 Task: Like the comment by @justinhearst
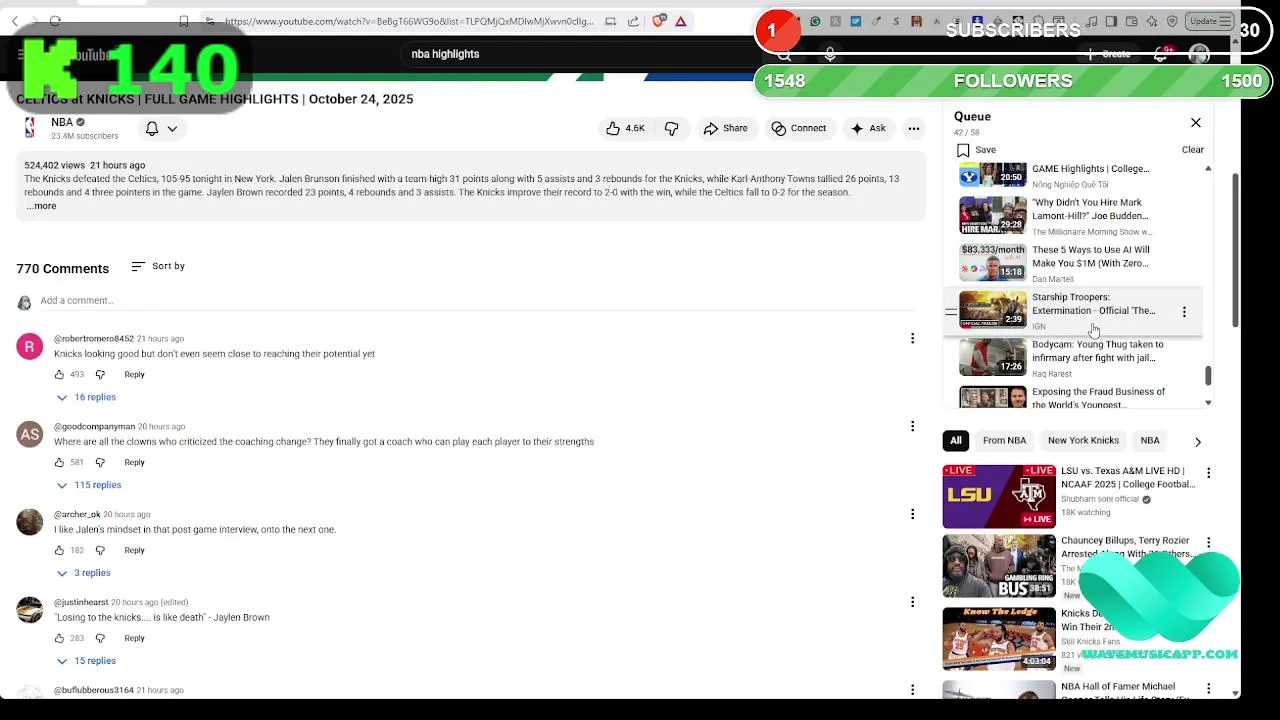tap(59, 638)
